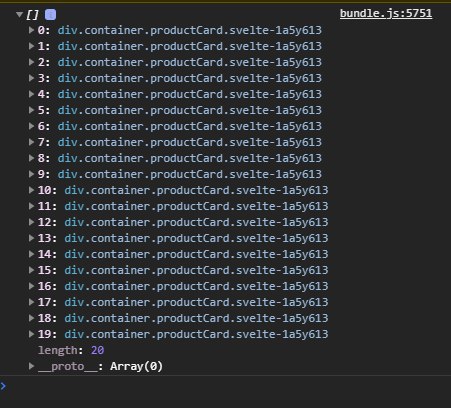Select the div element text in row 18
Image resolution: width=451 pixels, height=408 pixels.
point(196,318)
